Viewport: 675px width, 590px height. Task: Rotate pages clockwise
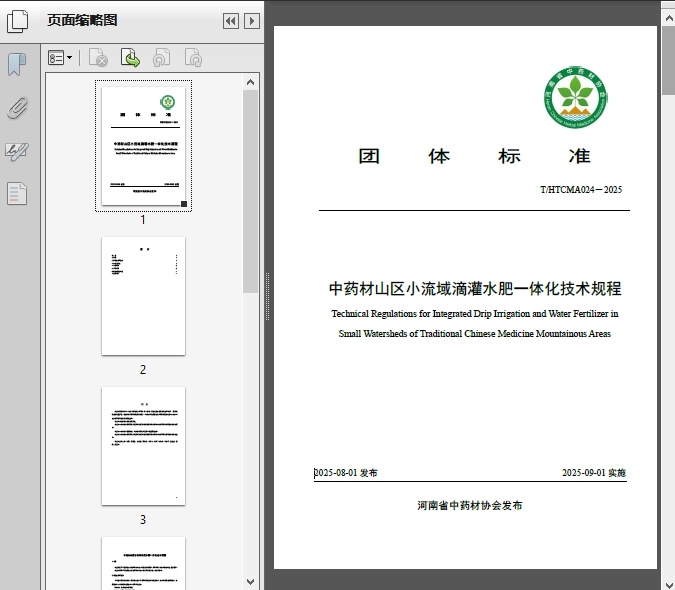[x=193, y=59]
